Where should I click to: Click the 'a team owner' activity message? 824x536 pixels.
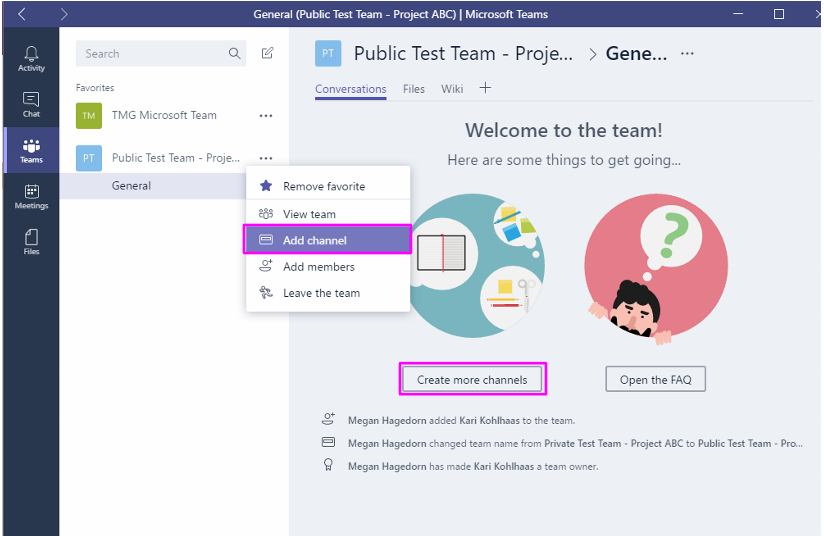pyautogui.click(x=473, y=466)
